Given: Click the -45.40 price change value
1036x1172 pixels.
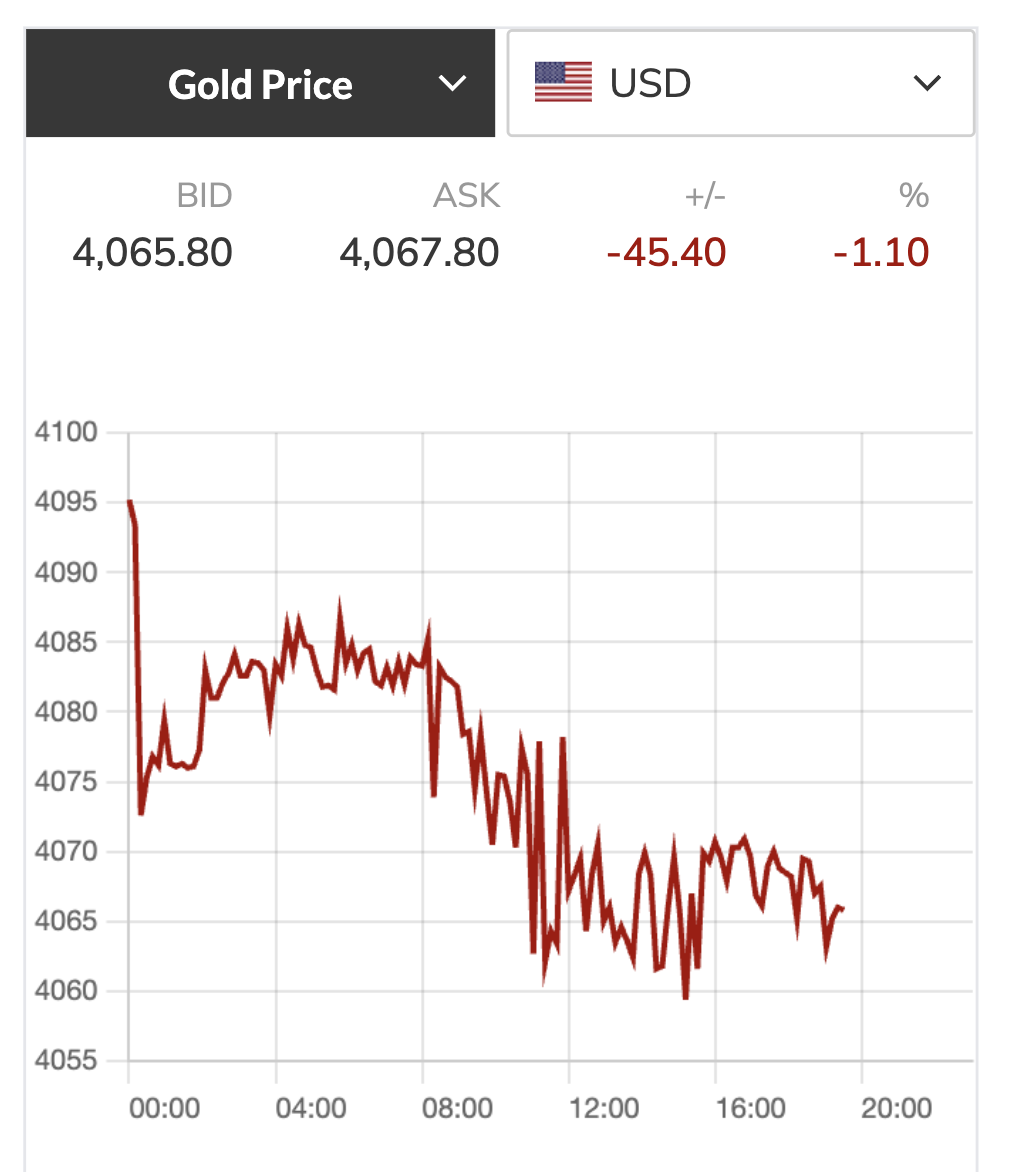Looking at the screenshot, I should coord(666,252).
